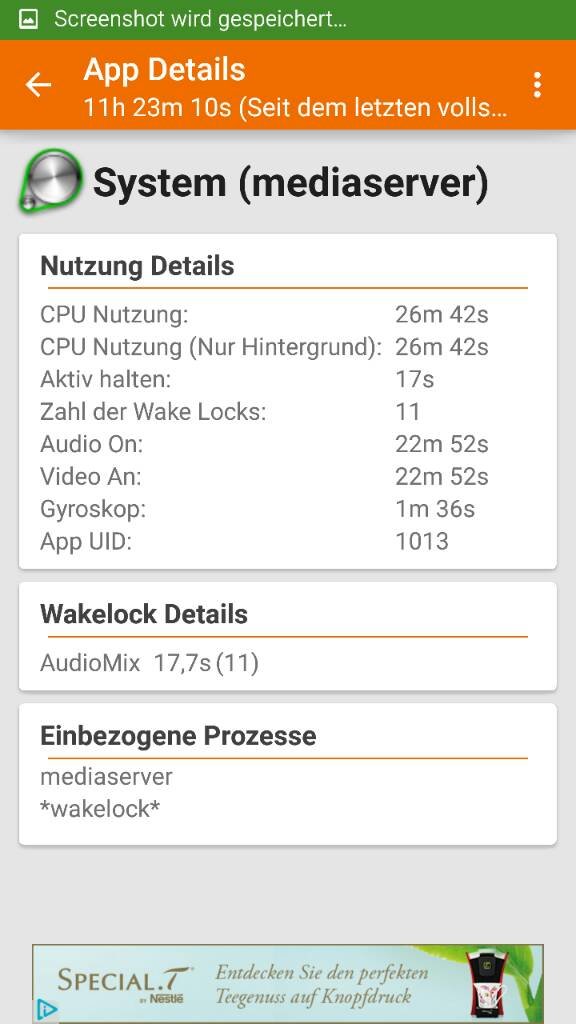The image size is (576, 1024).
Task: Select the AudioMix wakelock entry
Action: point(150,663)
